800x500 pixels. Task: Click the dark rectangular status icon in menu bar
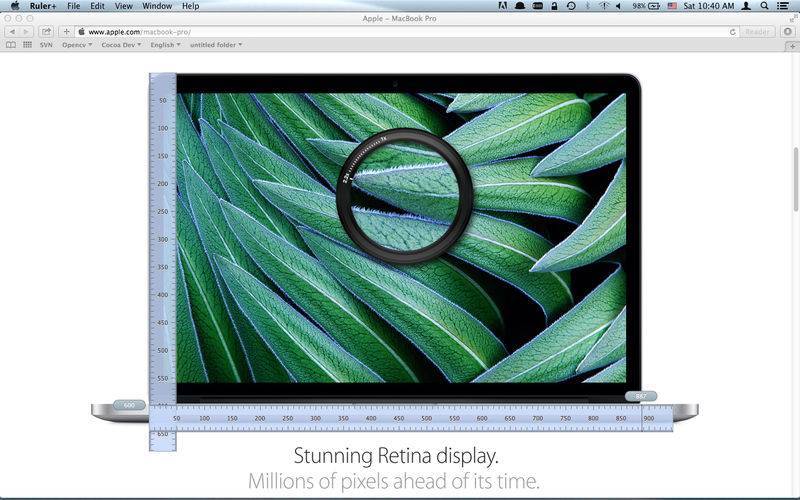pos(537,6)
